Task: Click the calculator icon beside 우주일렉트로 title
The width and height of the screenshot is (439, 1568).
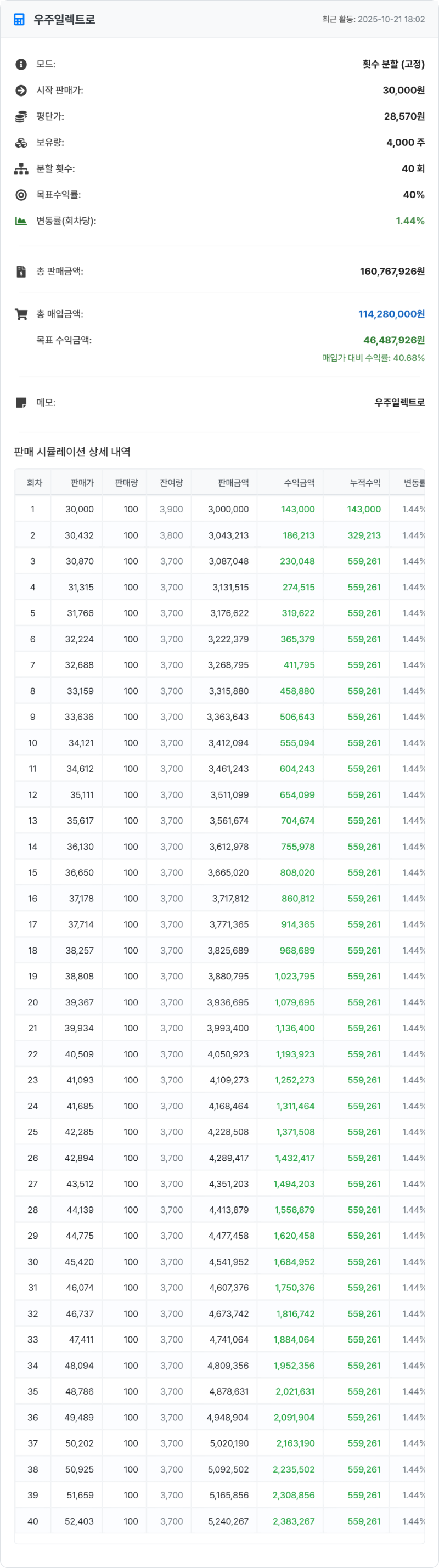Action: 20,20
